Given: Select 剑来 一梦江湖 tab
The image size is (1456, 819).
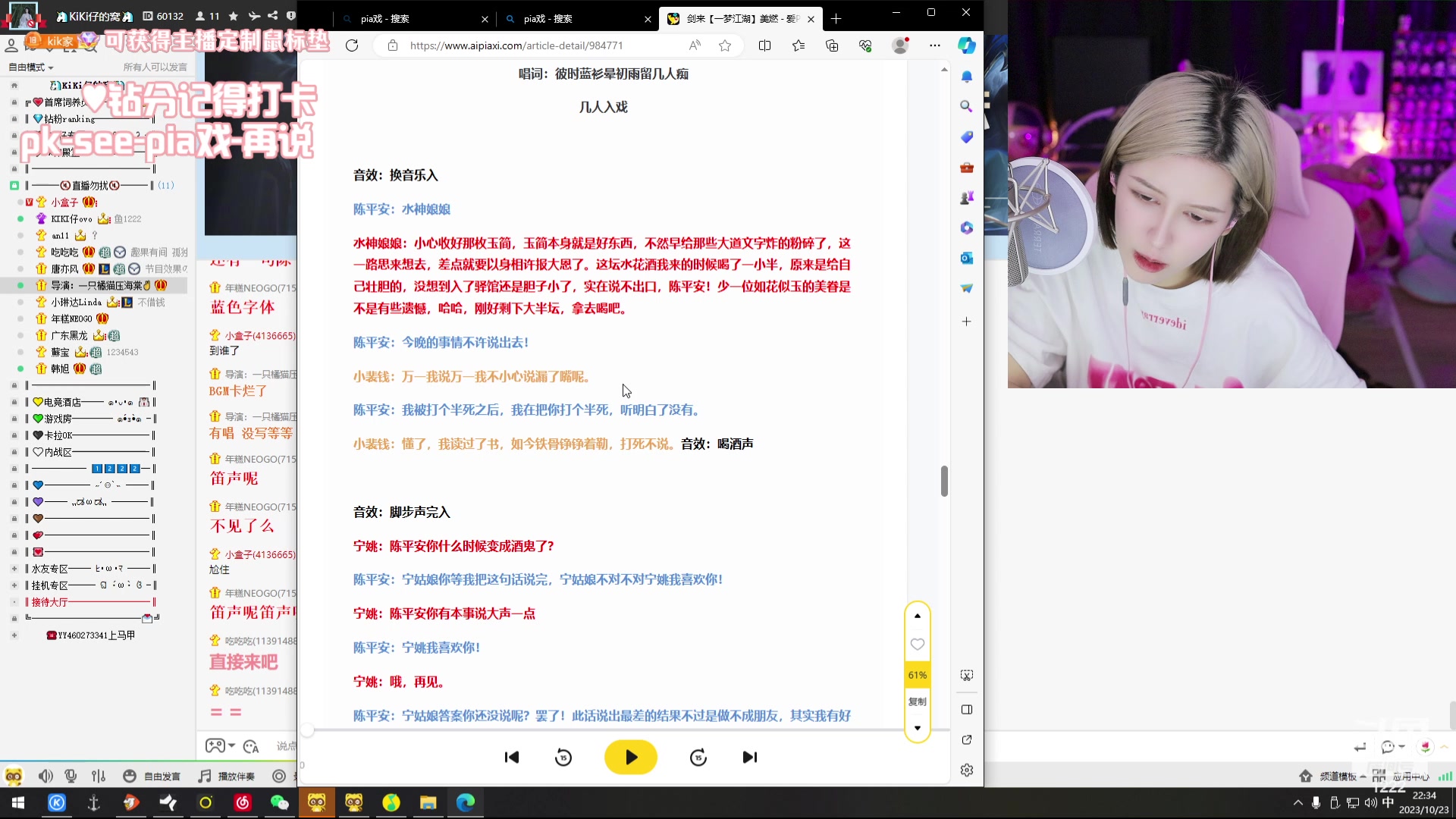Looking at the screenshot, I should (x=741, y=18).
